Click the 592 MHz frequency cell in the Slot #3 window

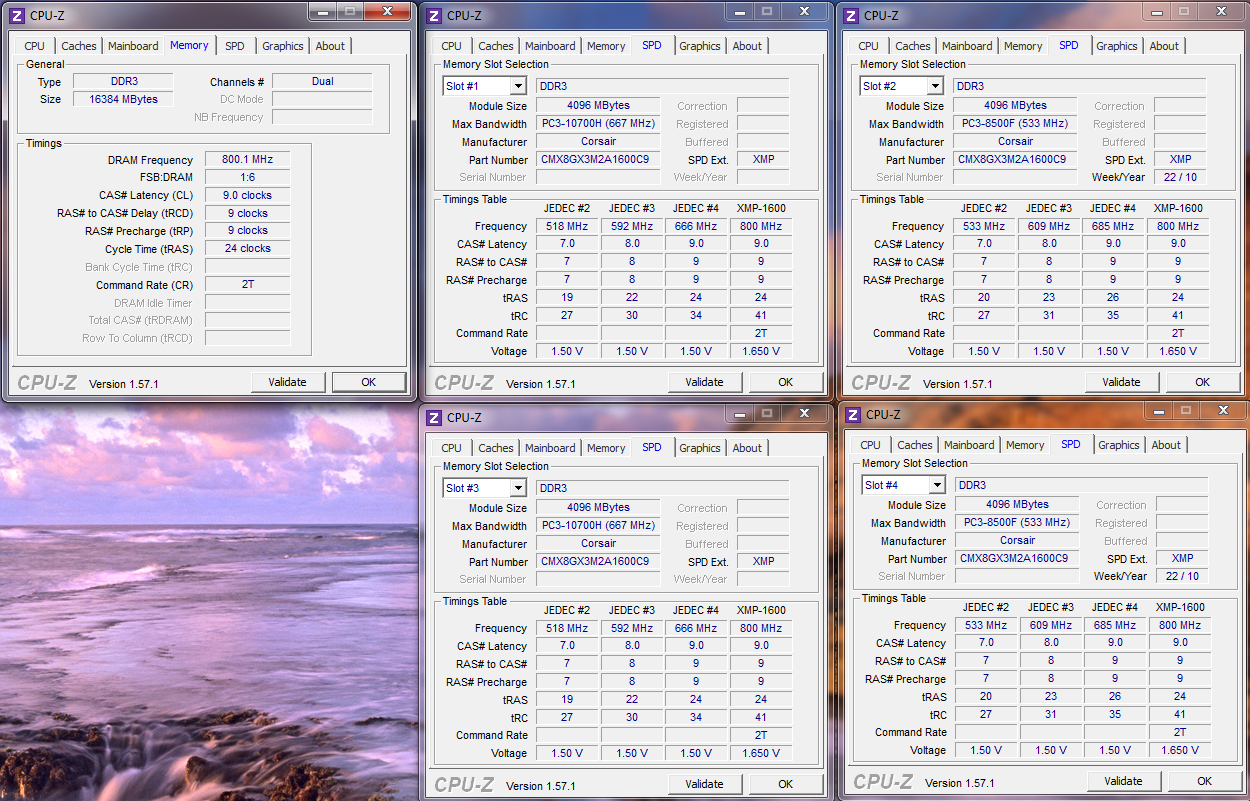tap(632, 628)
